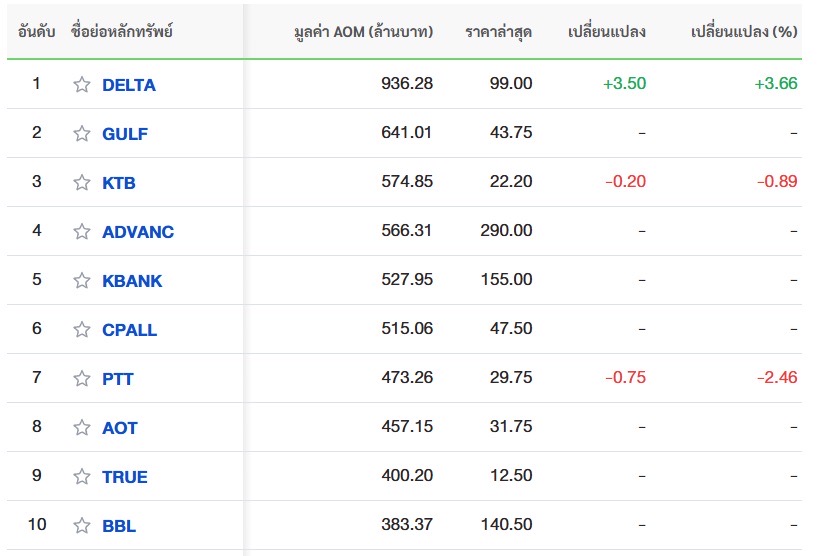Open the DELTA stock link
Viewport: 822px width, 556px height.
[x=129, y=85]
